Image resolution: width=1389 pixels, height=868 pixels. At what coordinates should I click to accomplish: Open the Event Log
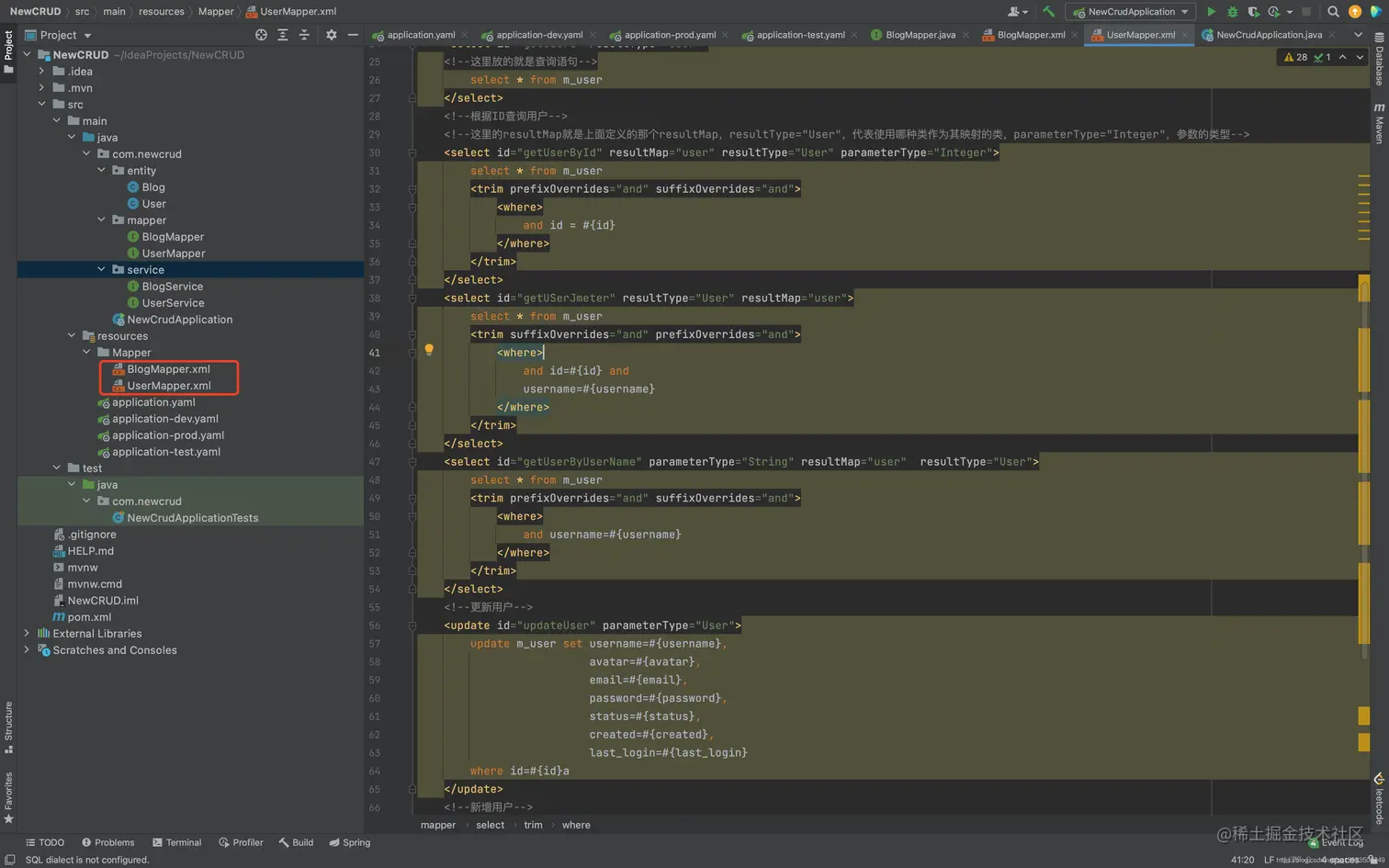[x=1337, y=842]
